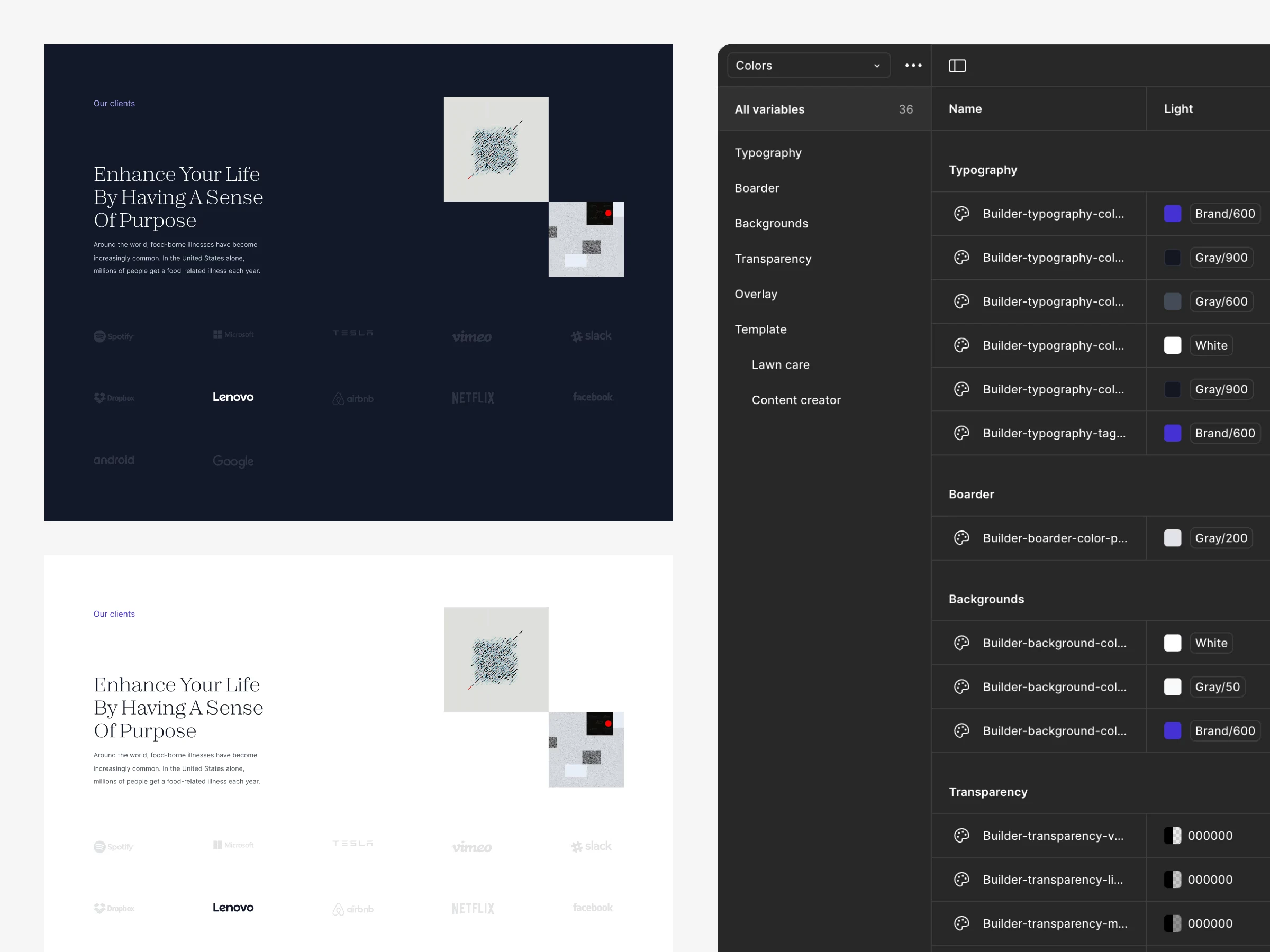Select the Lawn care template item
This screenshot has height=952, width=1270.
coord(781,365)
